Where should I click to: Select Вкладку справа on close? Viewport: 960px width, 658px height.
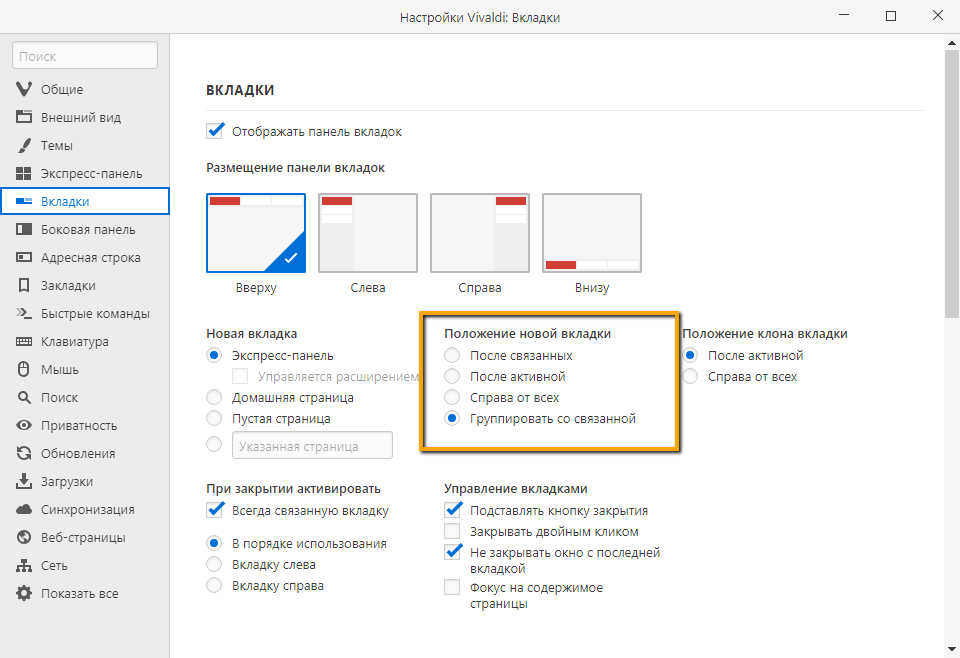[214, 585]
